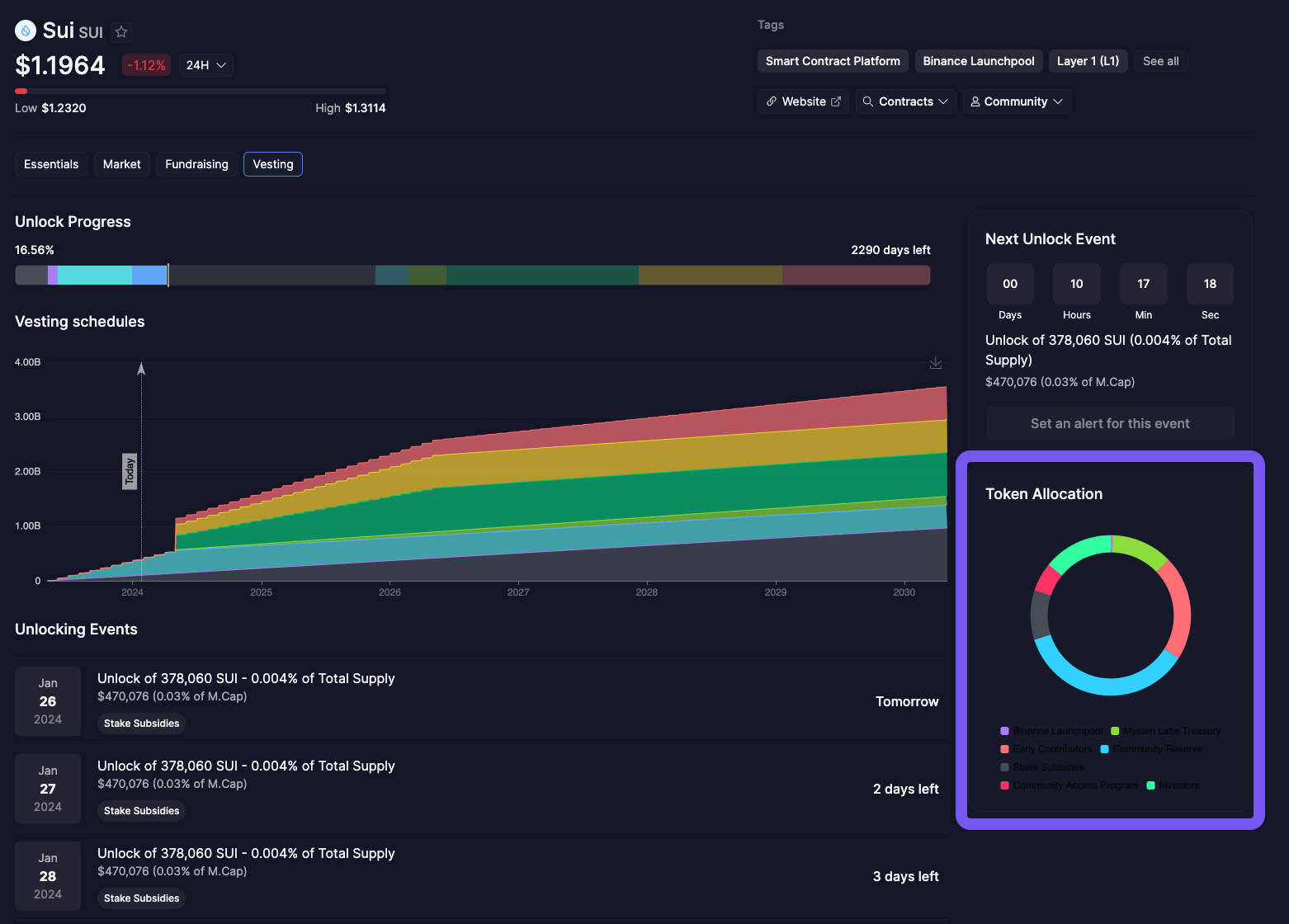Click the Binance Launchpool tag

[x=979, y=61]
